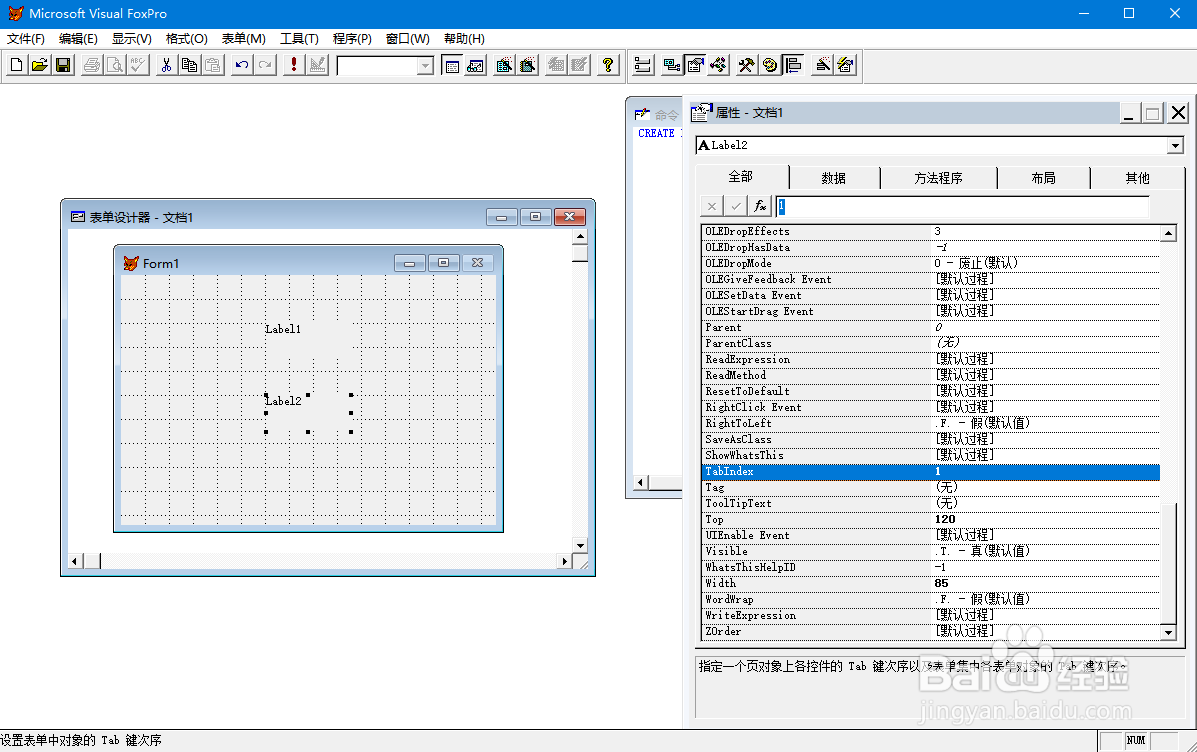
Task: Open the Data Environment icon
Action: click(x=672, y=65)
